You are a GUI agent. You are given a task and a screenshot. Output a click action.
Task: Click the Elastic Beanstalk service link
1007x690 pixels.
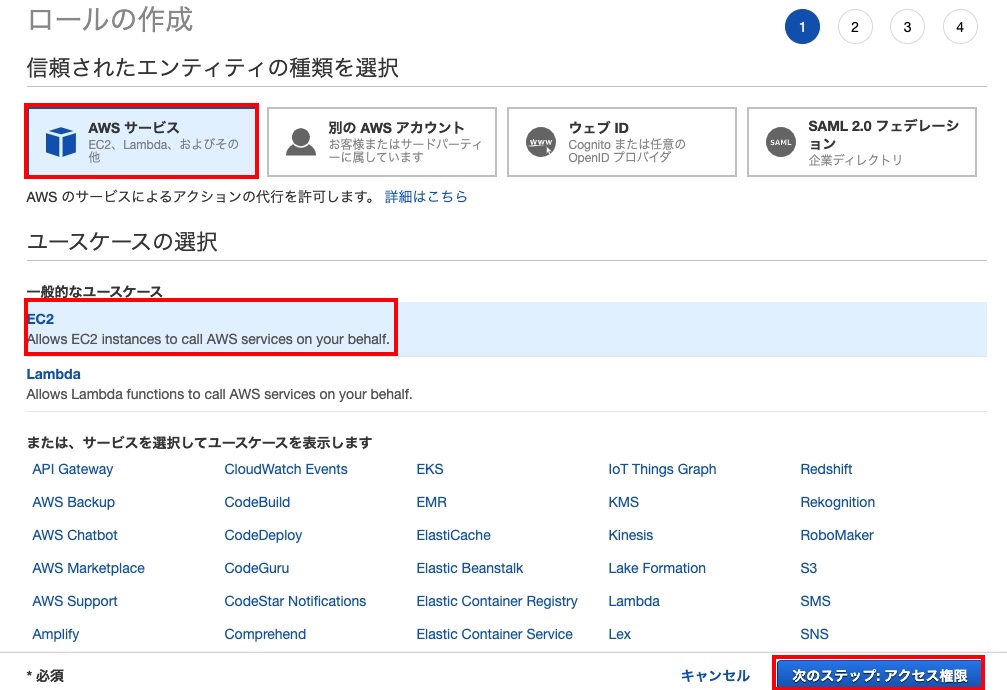click(x=470, y=568)
